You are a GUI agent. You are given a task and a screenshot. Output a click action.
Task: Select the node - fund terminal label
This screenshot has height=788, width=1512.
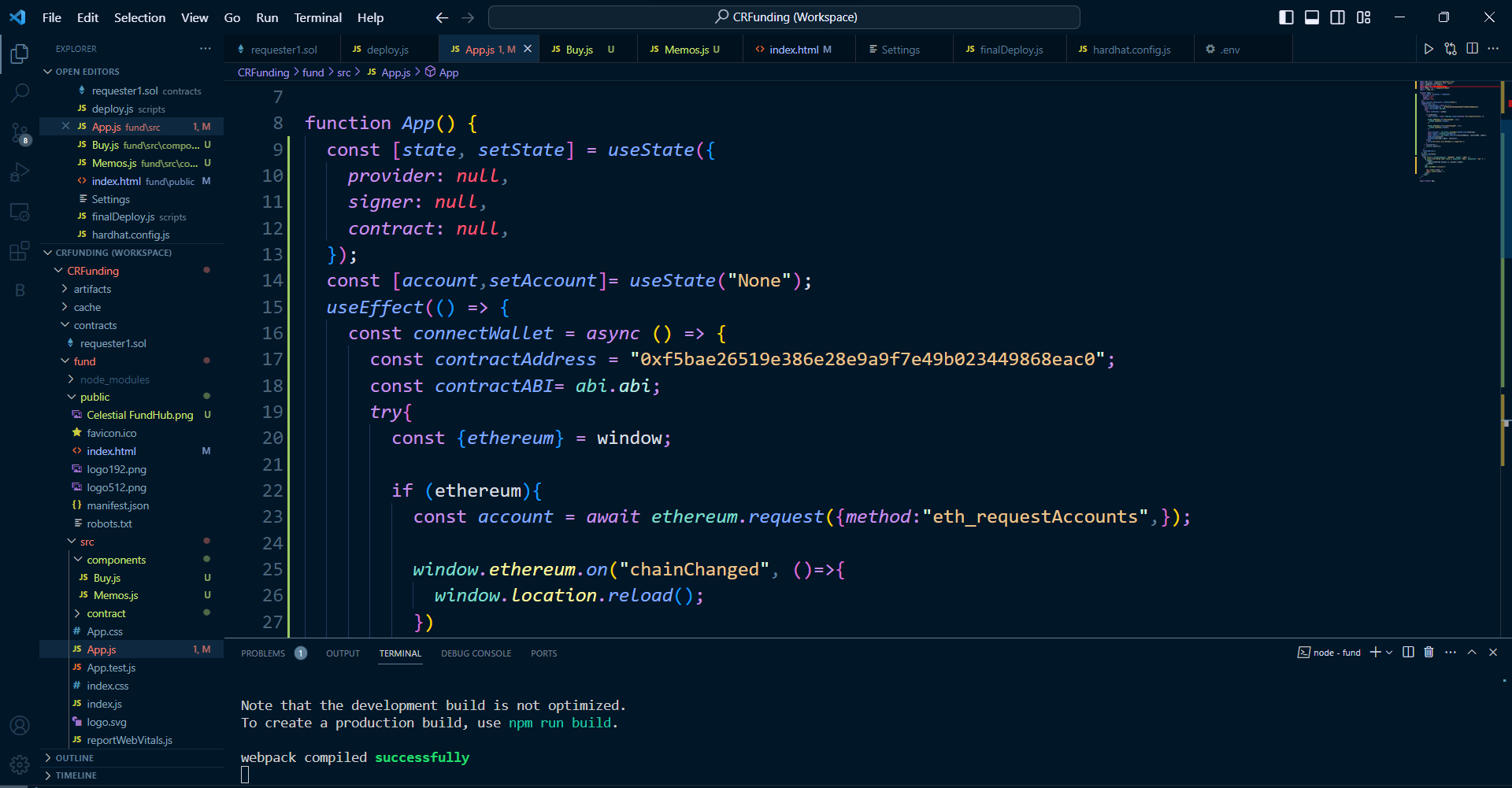1329,652
